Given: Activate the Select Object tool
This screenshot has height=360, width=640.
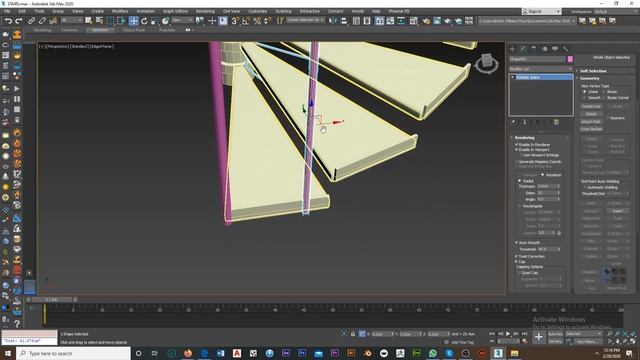Looking at the screenshot, I should (x=89, y=21).
